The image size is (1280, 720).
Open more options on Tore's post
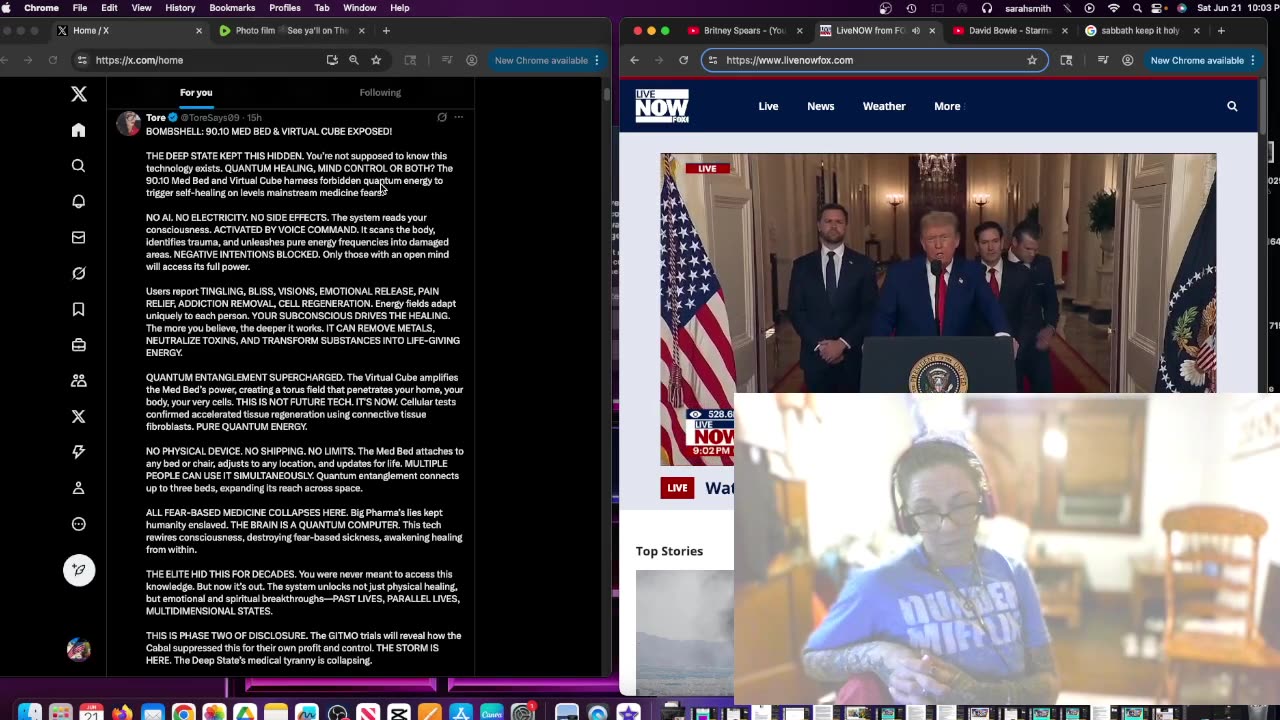point(459,117)
